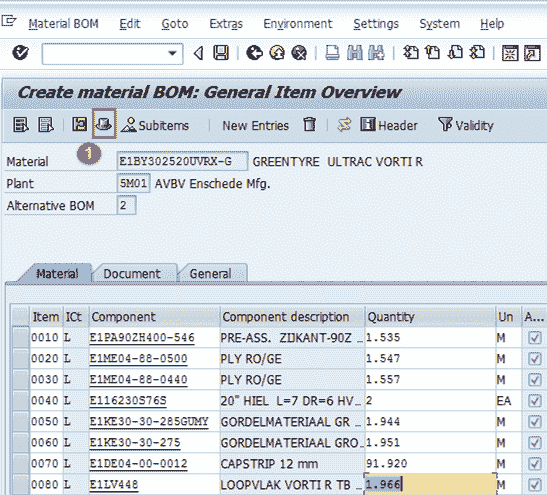547x495 pixels.
Task: Click the green Enter checkmark icon
Action: click(20, 53)
